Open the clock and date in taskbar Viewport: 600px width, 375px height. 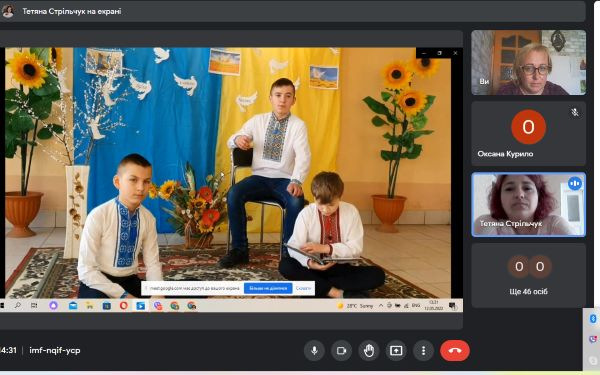pyautogui.click(x=434, y=305)
